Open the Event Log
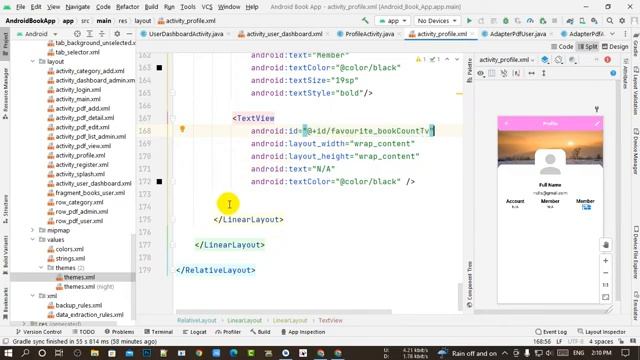640x360 pixels. click(x=551, y=332)
